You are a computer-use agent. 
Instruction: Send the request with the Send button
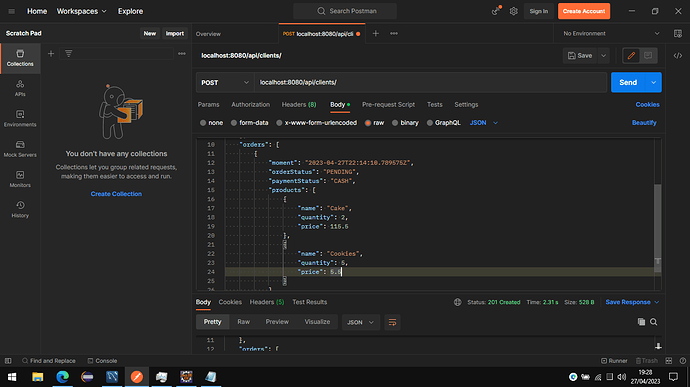[628, 82]
